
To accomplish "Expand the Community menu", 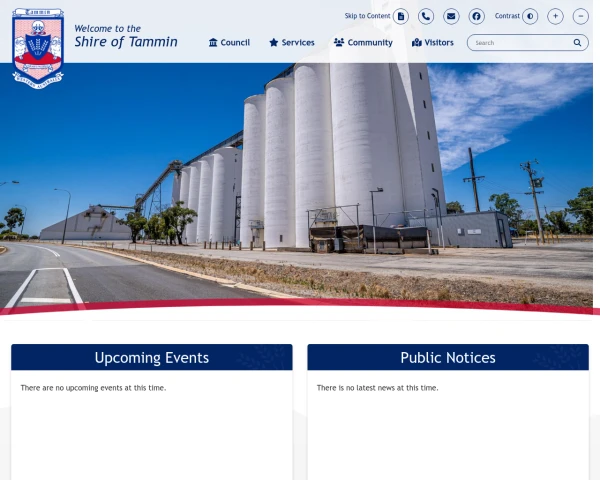I will pos(363,42).
